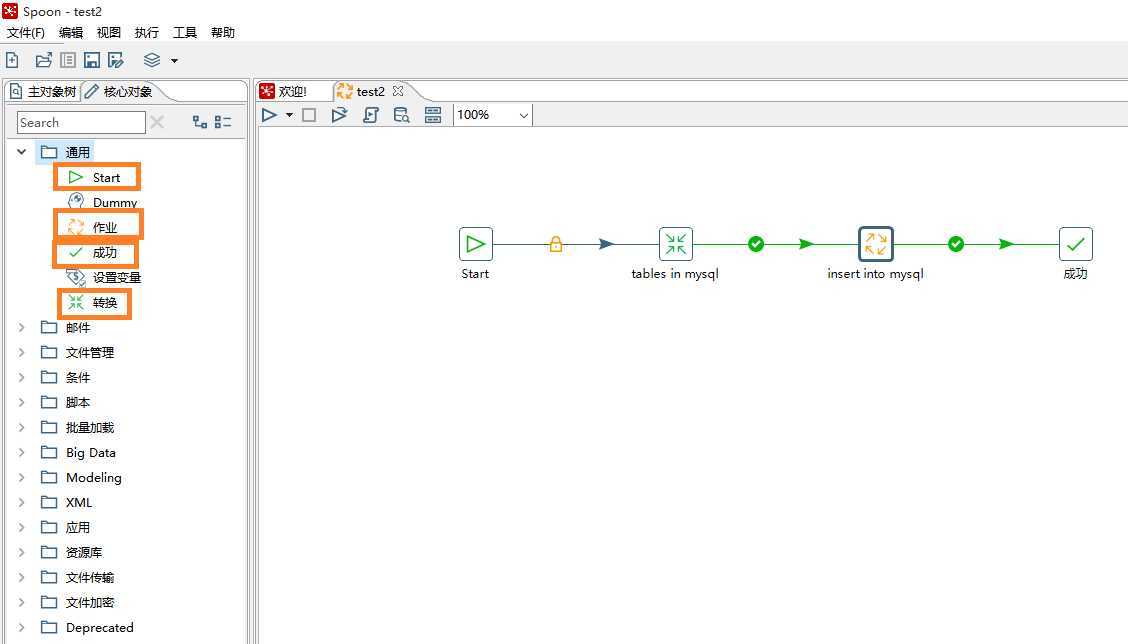The height and width of the screenshot is (644, 1128).
Task: Expand the XML folder
Action: (22, 502)
